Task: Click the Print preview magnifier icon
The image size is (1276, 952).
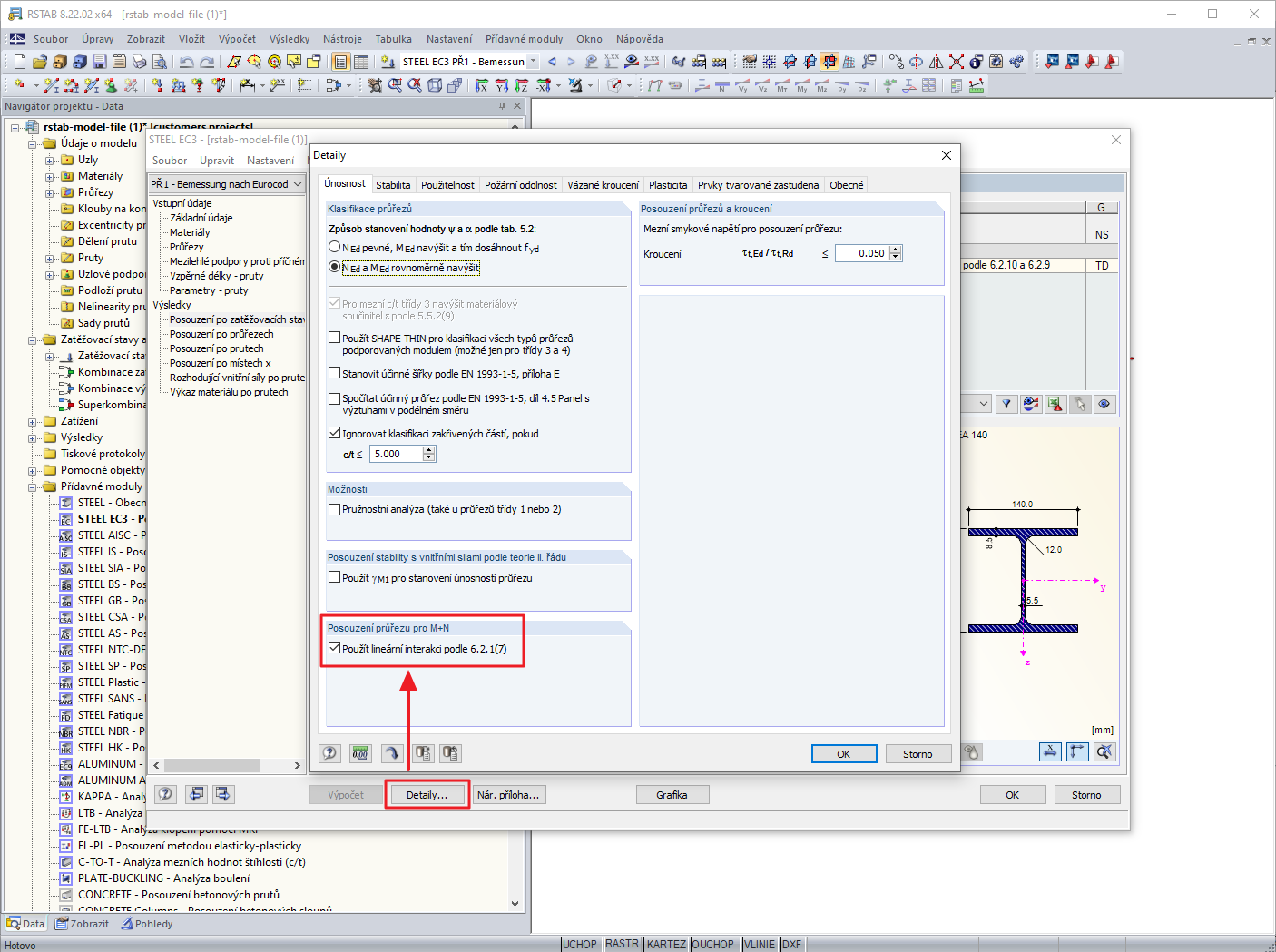Action: [x=159, y=62]
